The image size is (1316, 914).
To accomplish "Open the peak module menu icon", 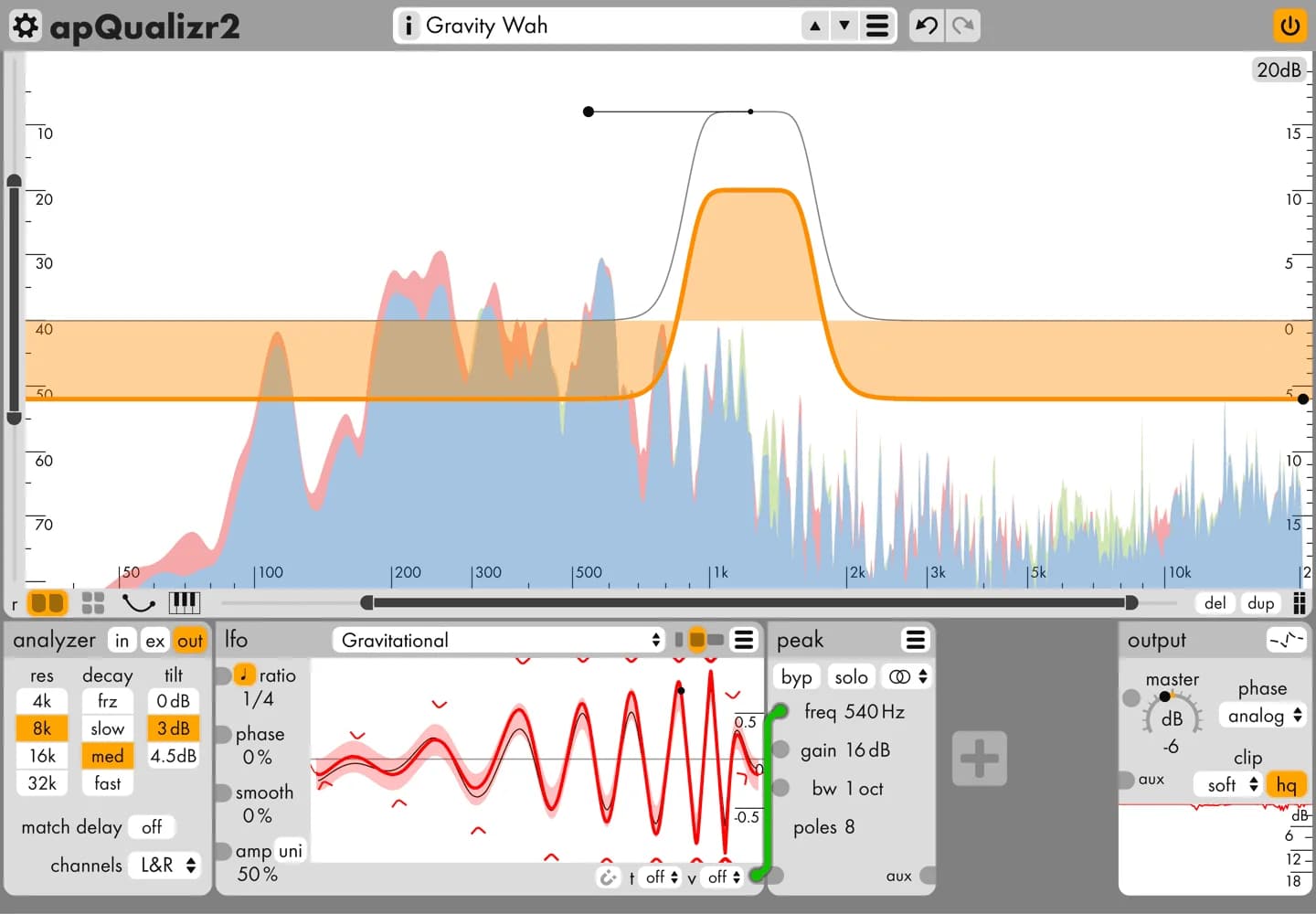I will (x=915, y=640).
